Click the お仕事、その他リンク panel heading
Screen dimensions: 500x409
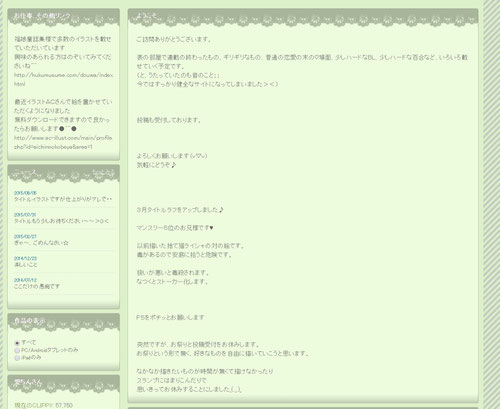(x=42, y=16)
